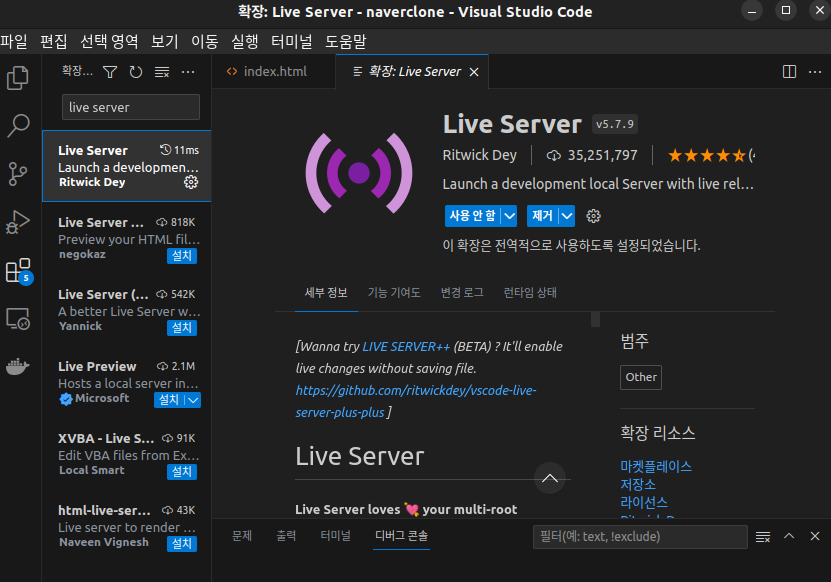Open the 실행 menu
Image resolution: width=831 pixels, height=582 pixels.
pos(245,41)
